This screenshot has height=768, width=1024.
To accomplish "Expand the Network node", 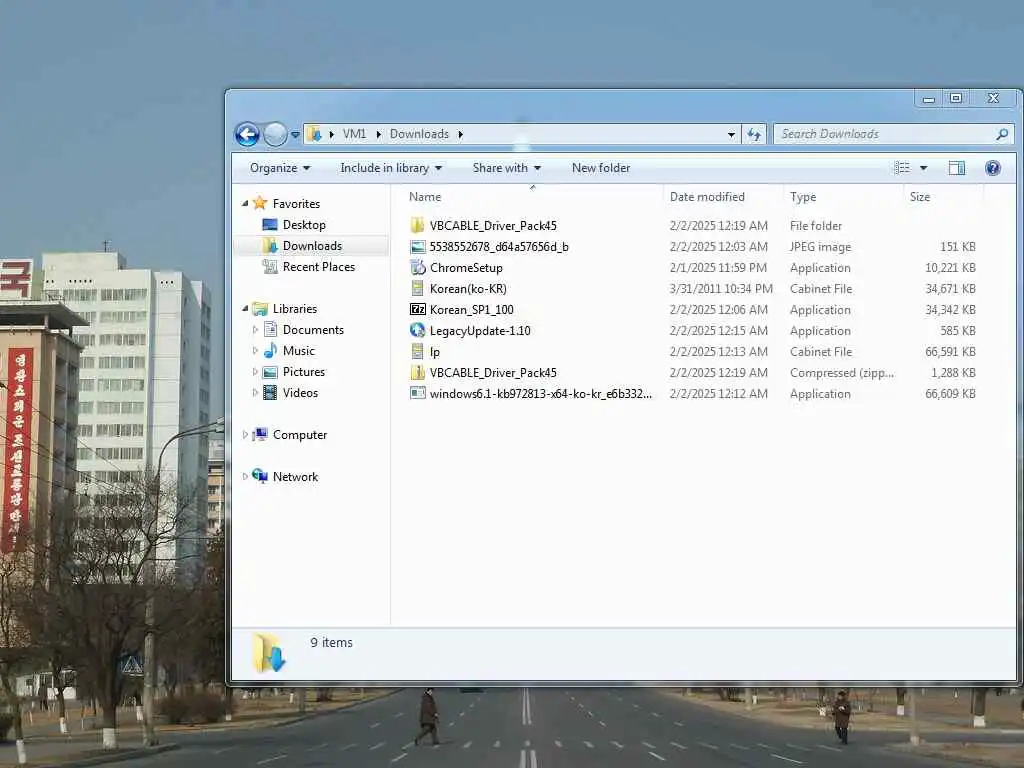I will coord(245,477).
